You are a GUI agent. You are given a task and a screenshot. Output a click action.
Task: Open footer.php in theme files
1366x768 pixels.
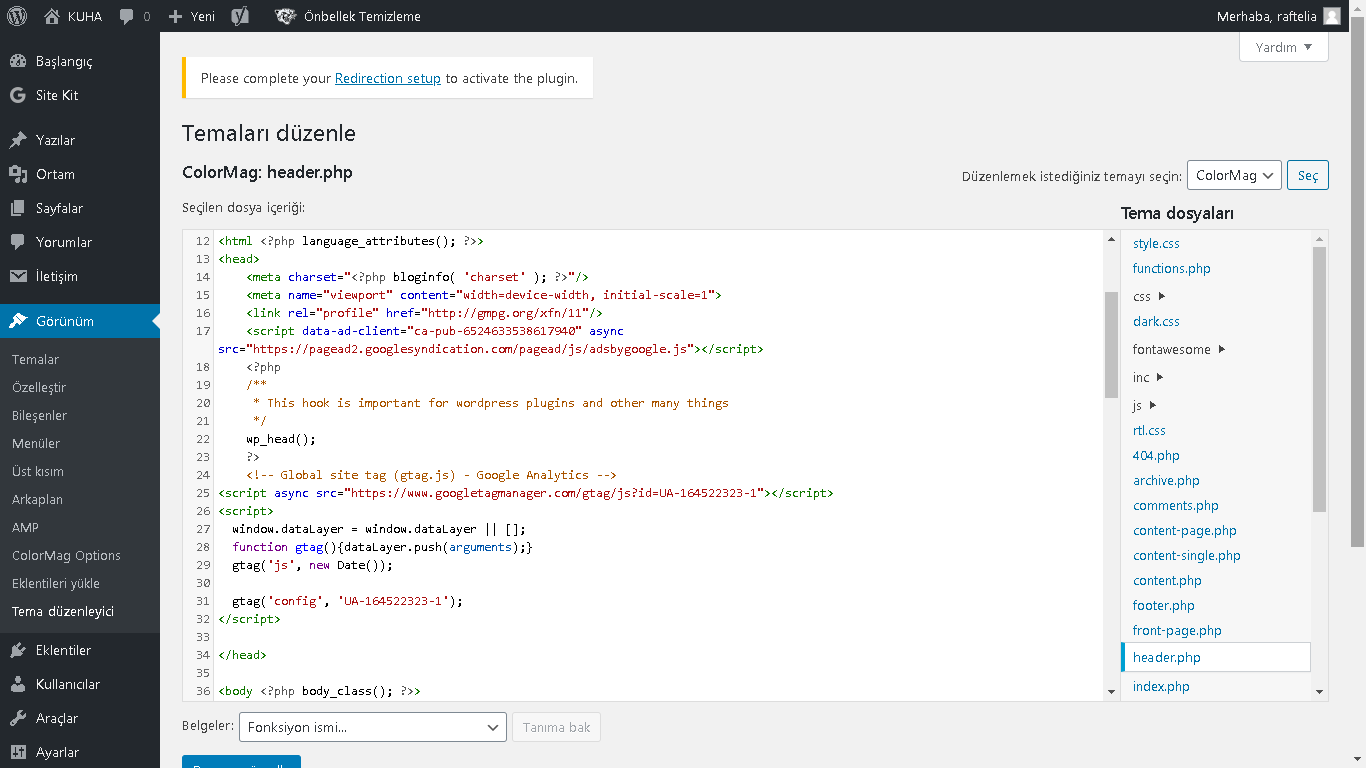coord(1164,605)
